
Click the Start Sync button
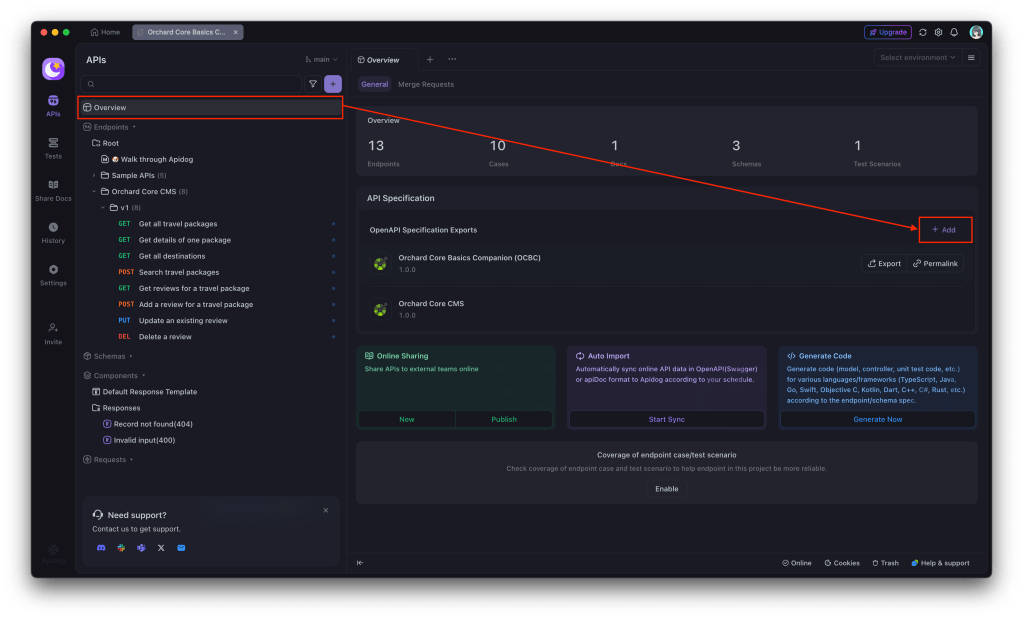[x=666, y=419]
